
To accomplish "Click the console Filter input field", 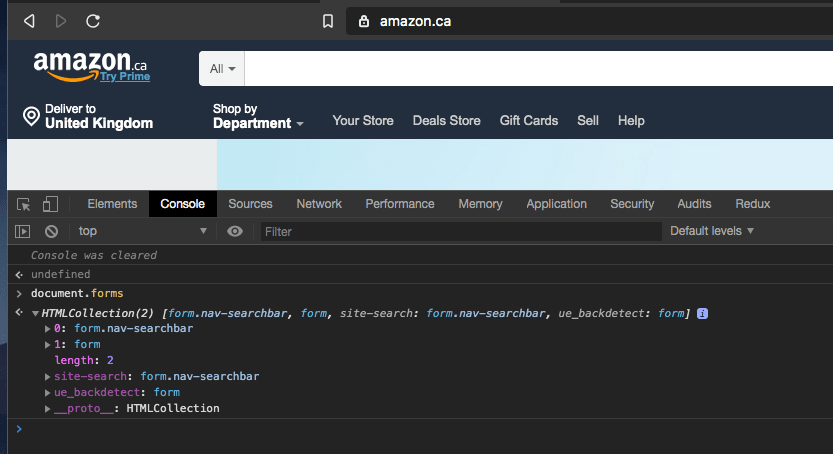I will 460,231.
